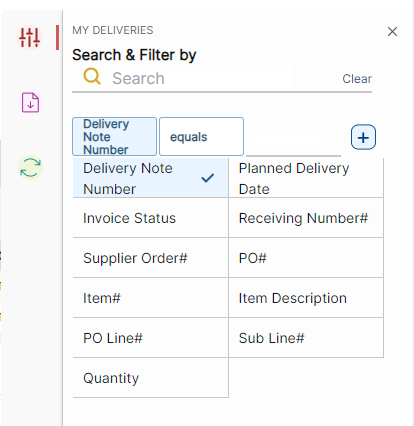This screenshot has width=414, height=426.
Task: Choose Receiving Number# filter option
Action: tap(306, 218)
